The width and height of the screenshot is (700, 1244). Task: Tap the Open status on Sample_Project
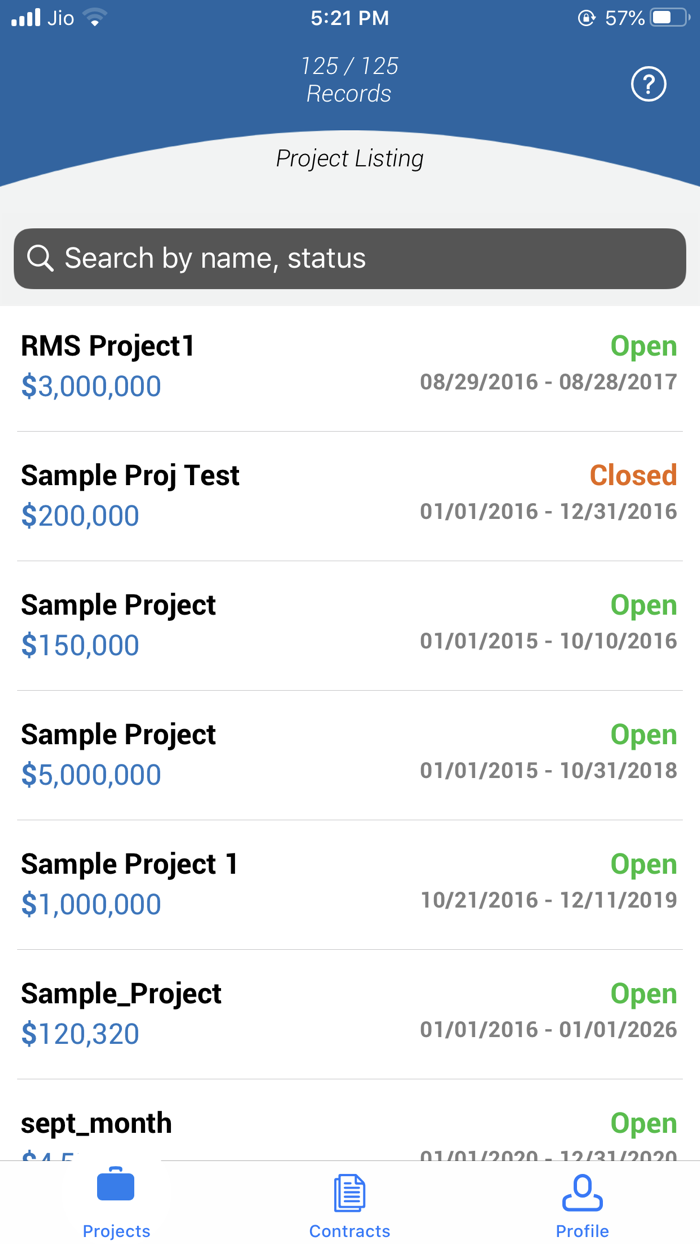point(644,993)
